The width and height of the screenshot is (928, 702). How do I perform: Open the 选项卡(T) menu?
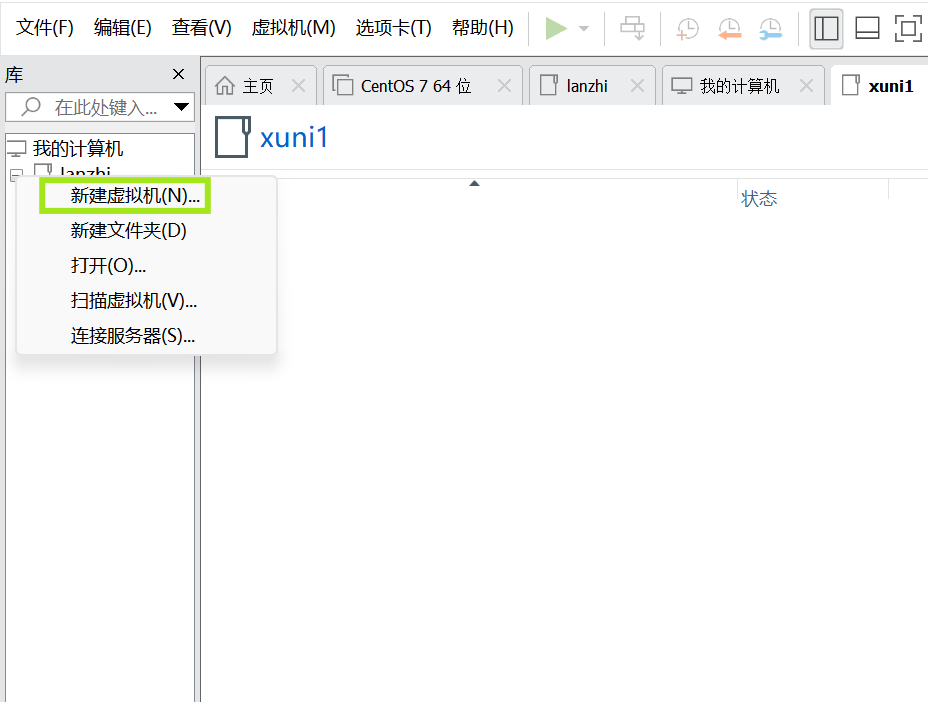coord(394,28)
